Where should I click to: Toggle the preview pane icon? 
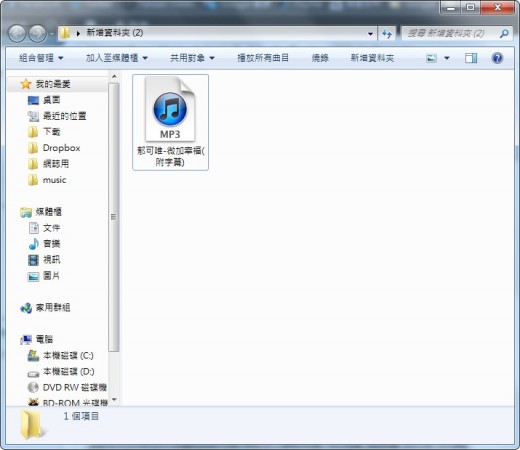[471, 58]
